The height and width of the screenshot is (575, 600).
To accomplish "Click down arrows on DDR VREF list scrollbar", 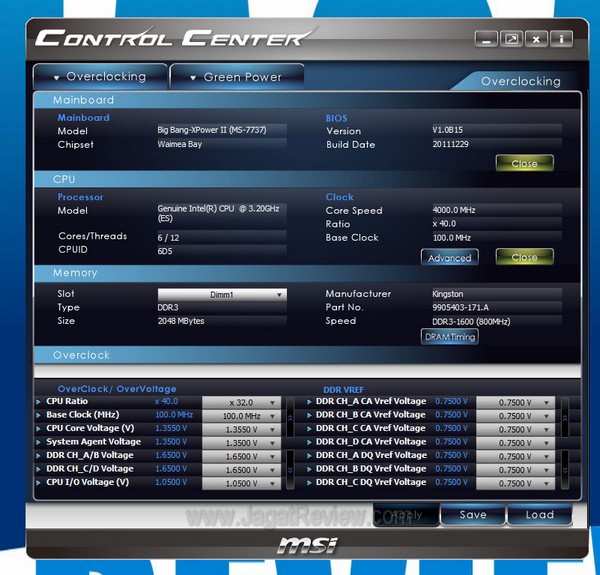I will (565, 470).
